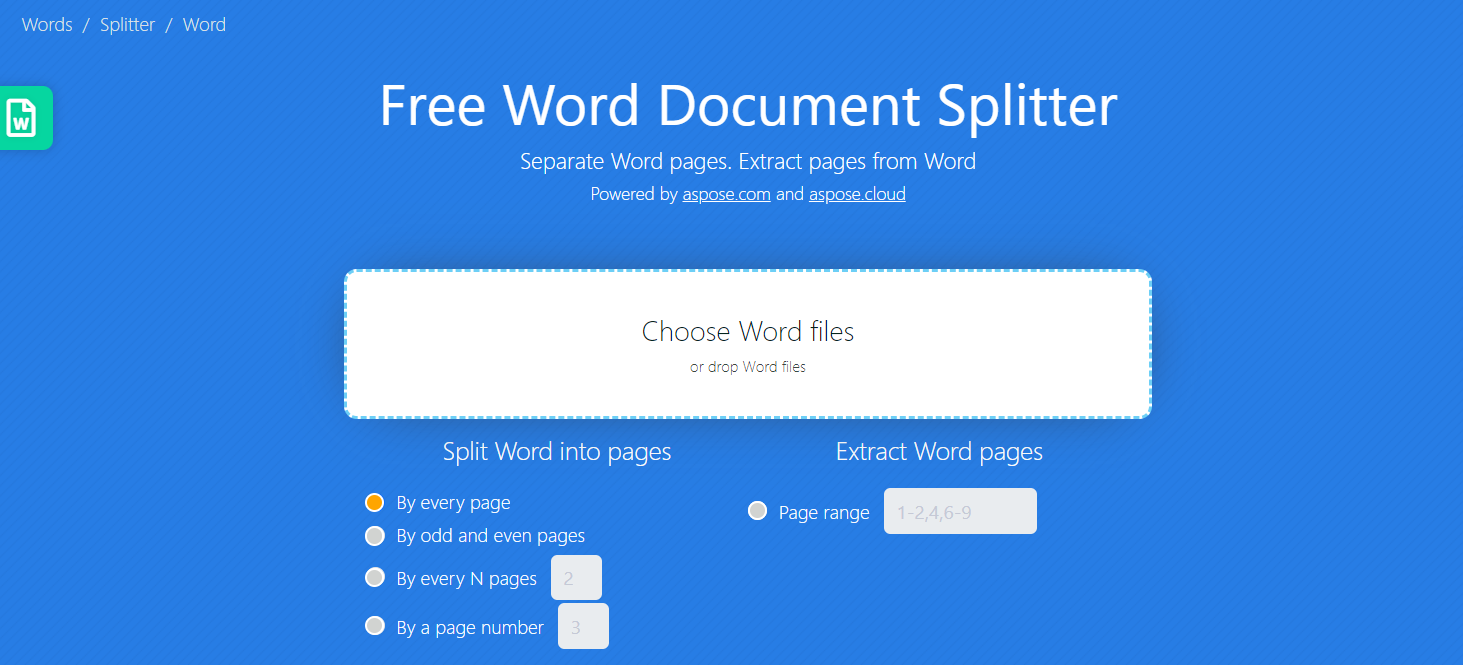1463x665 pixels.
Task: Select By odd and even pages splitting
Action: click(374, 535)
